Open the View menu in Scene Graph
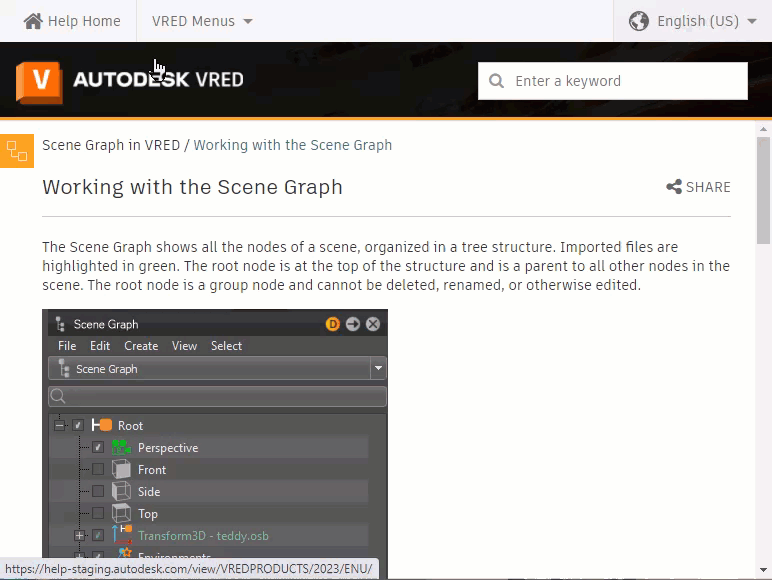The image size is (772, 580). 185,346
